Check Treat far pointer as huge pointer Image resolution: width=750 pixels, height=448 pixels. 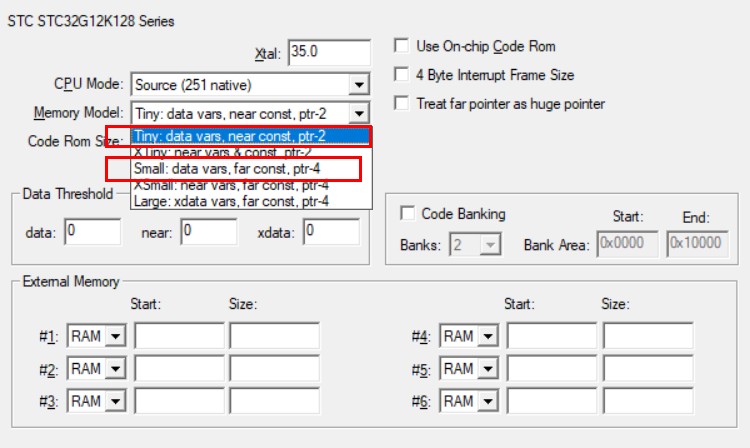(401, 103)
